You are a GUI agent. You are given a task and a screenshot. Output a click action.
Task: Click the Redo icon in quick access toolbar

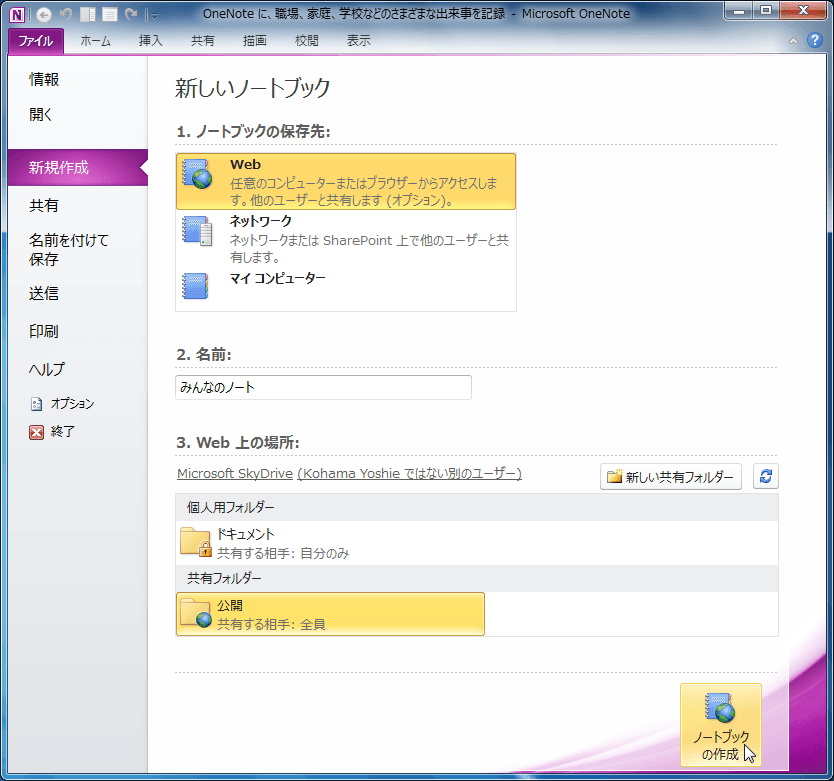131,14
